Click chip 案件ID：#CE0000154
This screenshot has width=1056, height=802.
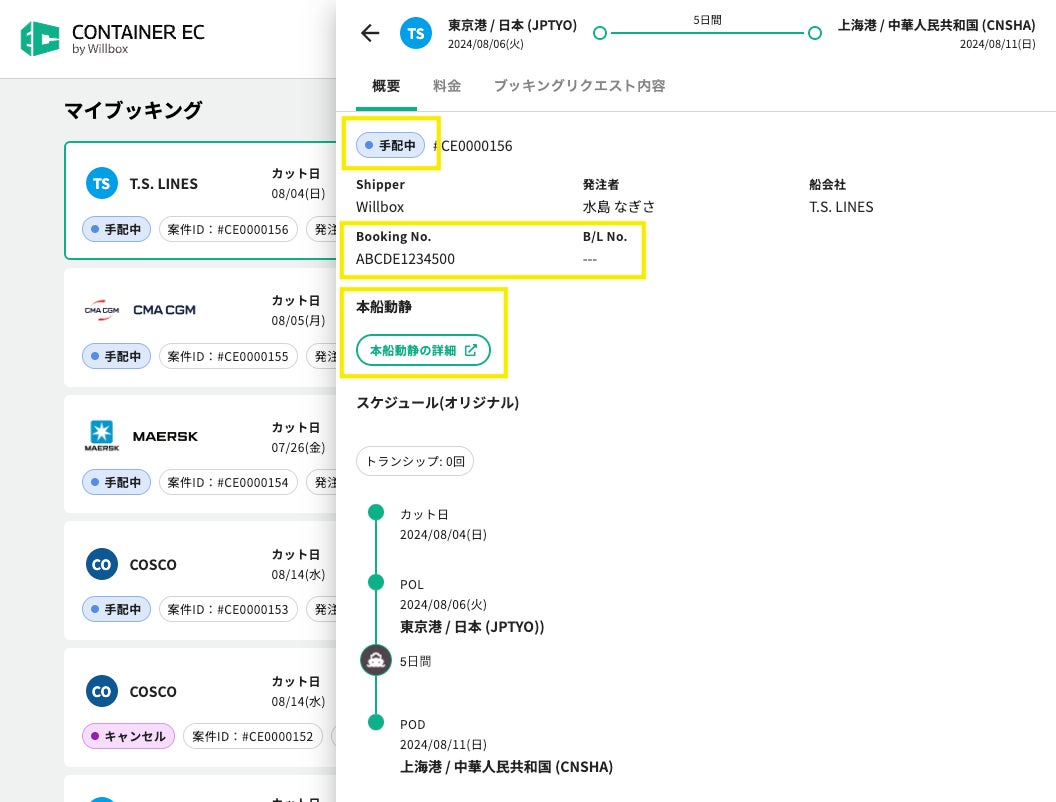click(228, 483)
